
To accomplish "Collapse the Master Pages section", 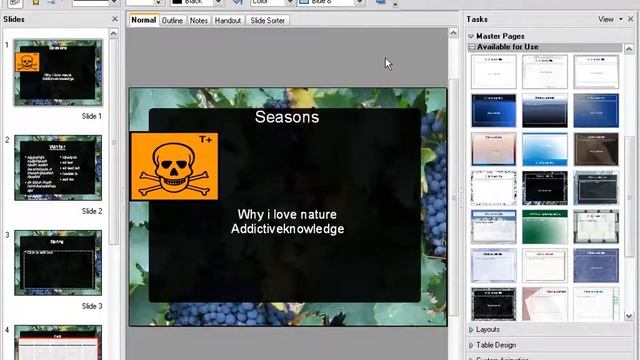I will 471,36.
